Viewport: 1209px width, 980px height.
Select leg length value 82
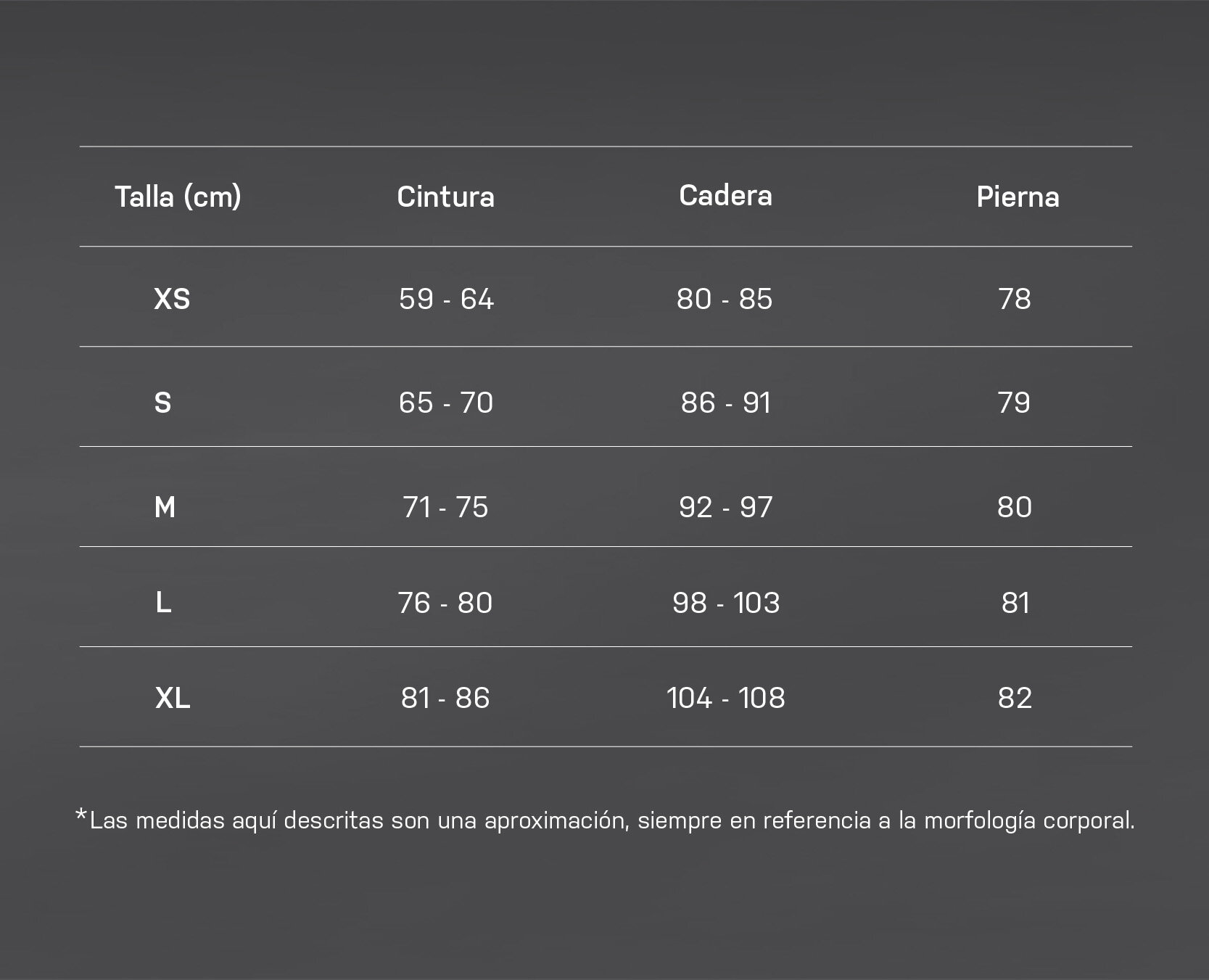pos(1015,698)
